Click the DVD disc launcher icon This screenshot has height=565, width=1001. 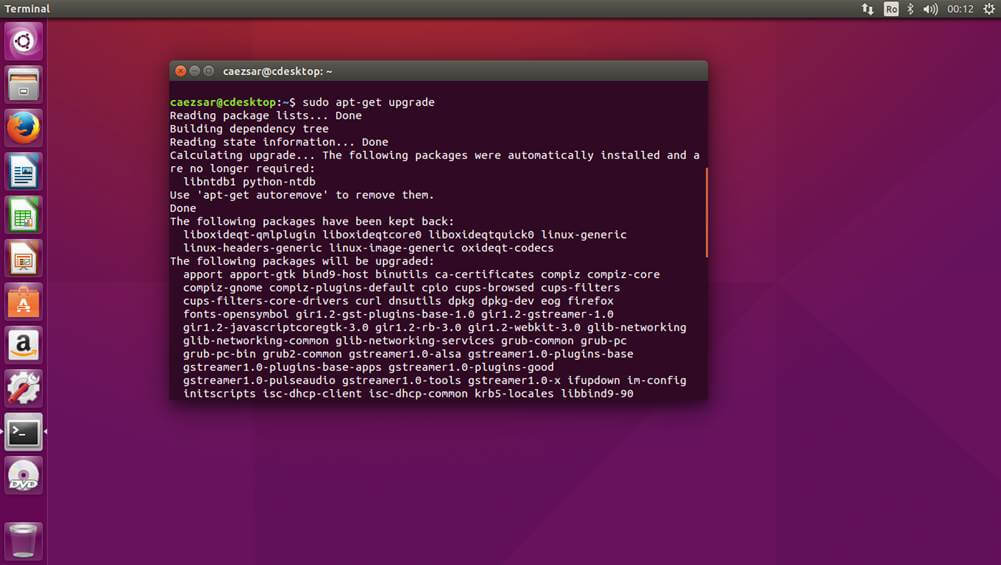click(23, 476)
